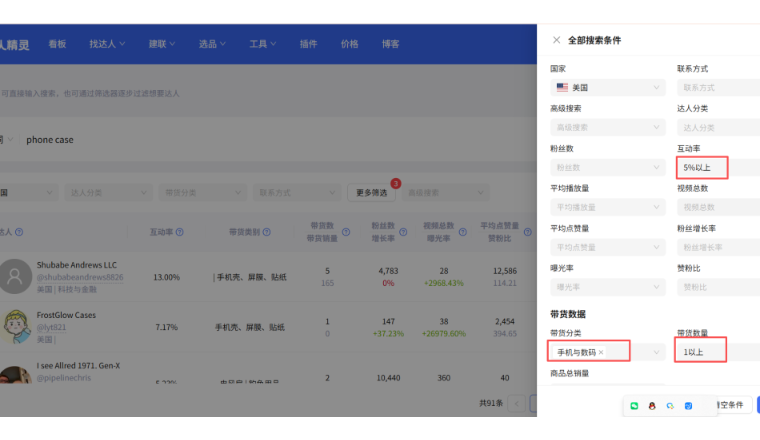Open the 看板 nav item
The width and height of the screenshot is (760, 440).
[x=57, y=44]
